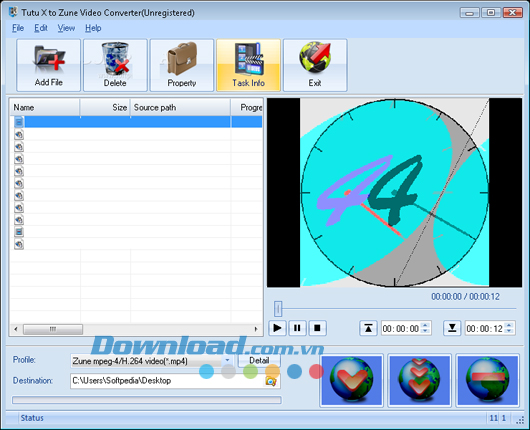Viewport: 530px width, 430px height.
Task: Click the application icon in title bar
Action: point(13,12)
